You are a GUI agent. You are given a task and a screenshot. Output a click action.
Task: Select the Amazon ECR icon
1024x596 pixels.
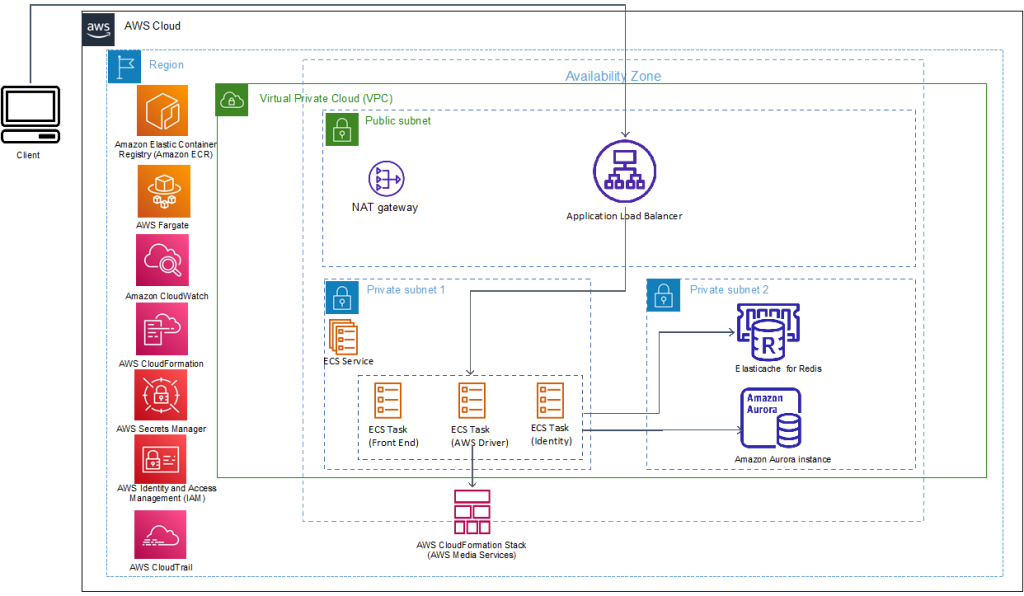pos(163,113)
